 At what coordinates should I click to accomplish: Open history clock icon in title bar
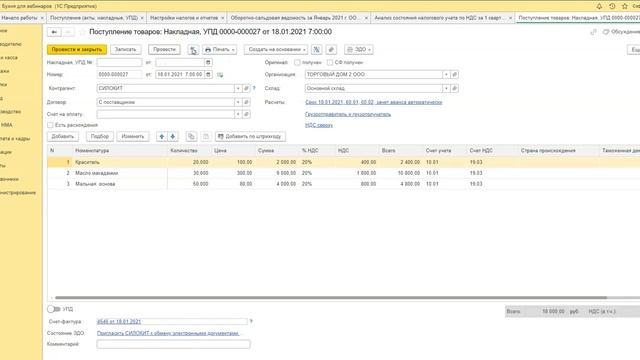(x=612, y=6)
